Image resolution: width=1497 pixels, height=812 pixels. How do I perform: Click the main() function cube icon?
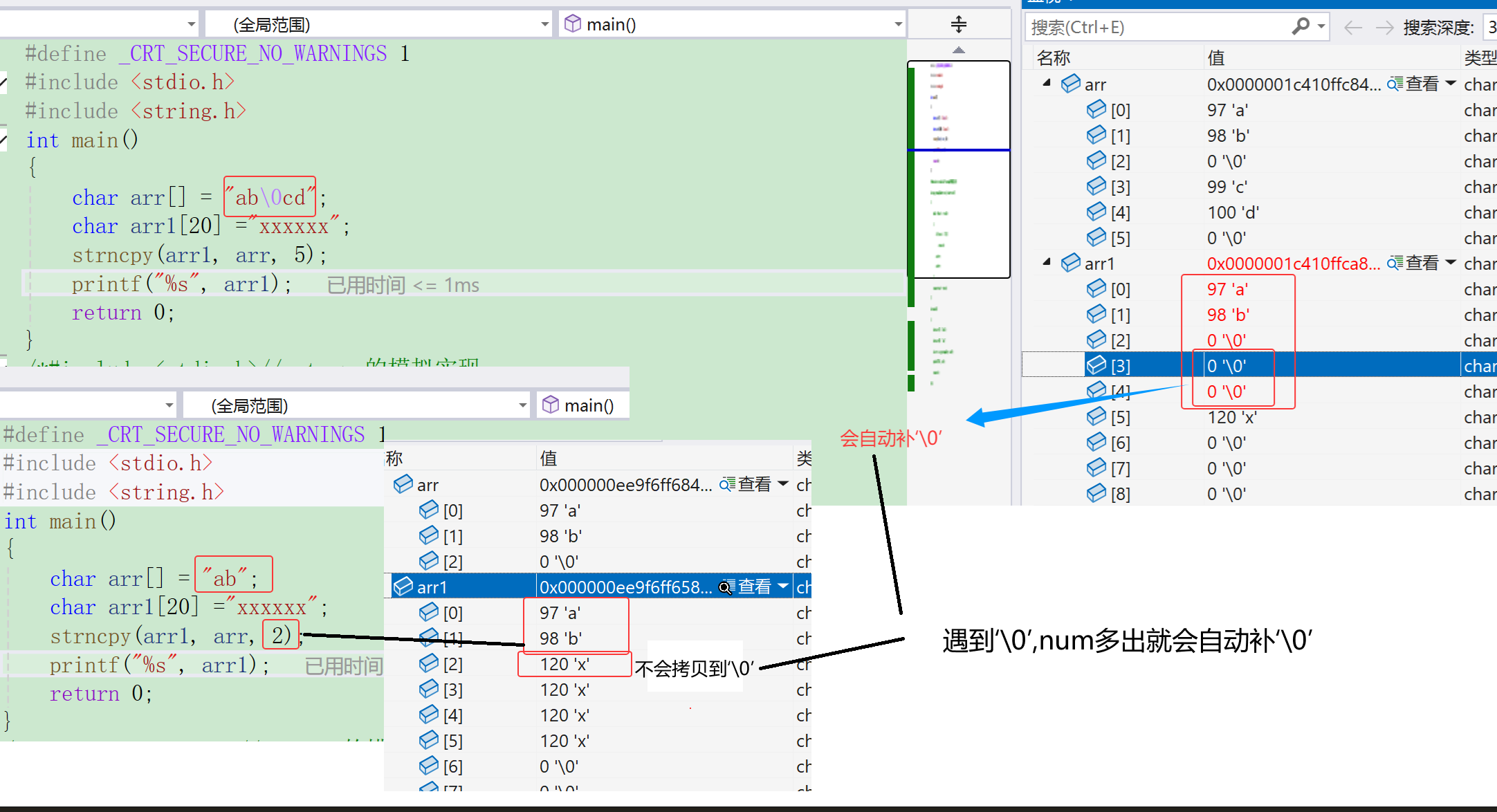[x=572, y=24]
